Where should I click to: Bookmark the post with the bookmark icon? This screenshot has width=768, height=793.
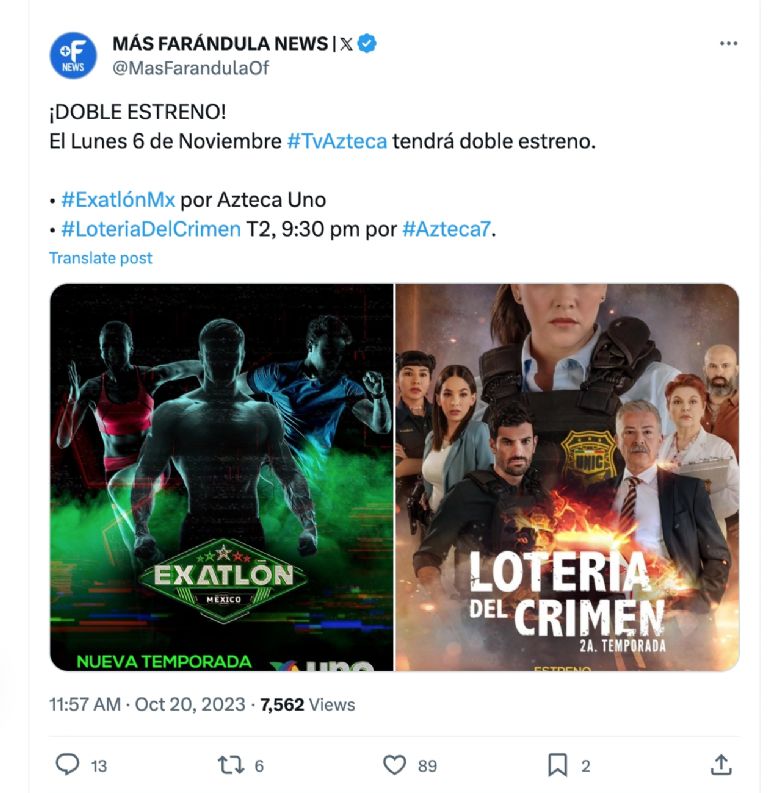tap(558, 765)
